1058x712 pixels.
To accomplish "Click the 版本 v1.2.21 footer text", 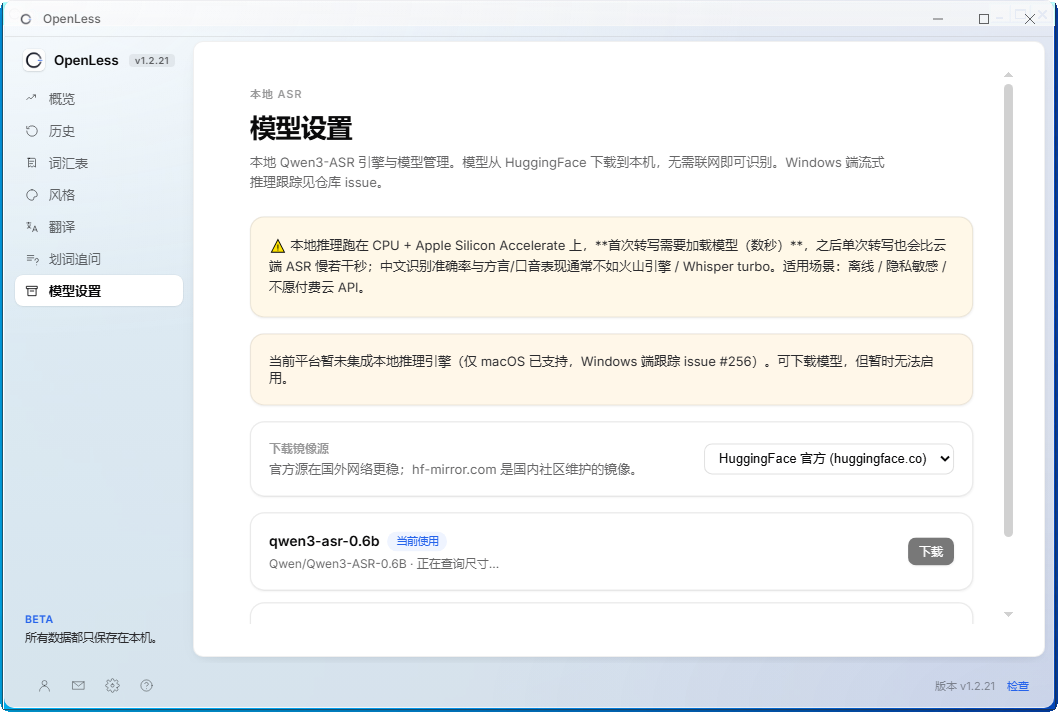I will [965, 686].
